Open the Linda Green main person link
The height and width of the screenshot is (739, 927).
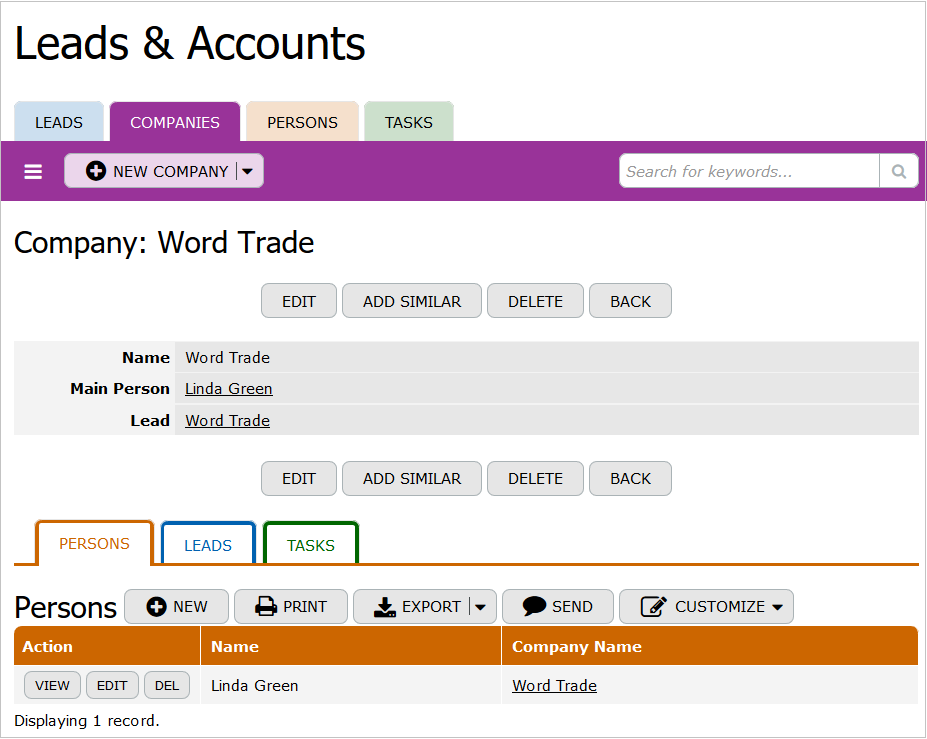229,389
